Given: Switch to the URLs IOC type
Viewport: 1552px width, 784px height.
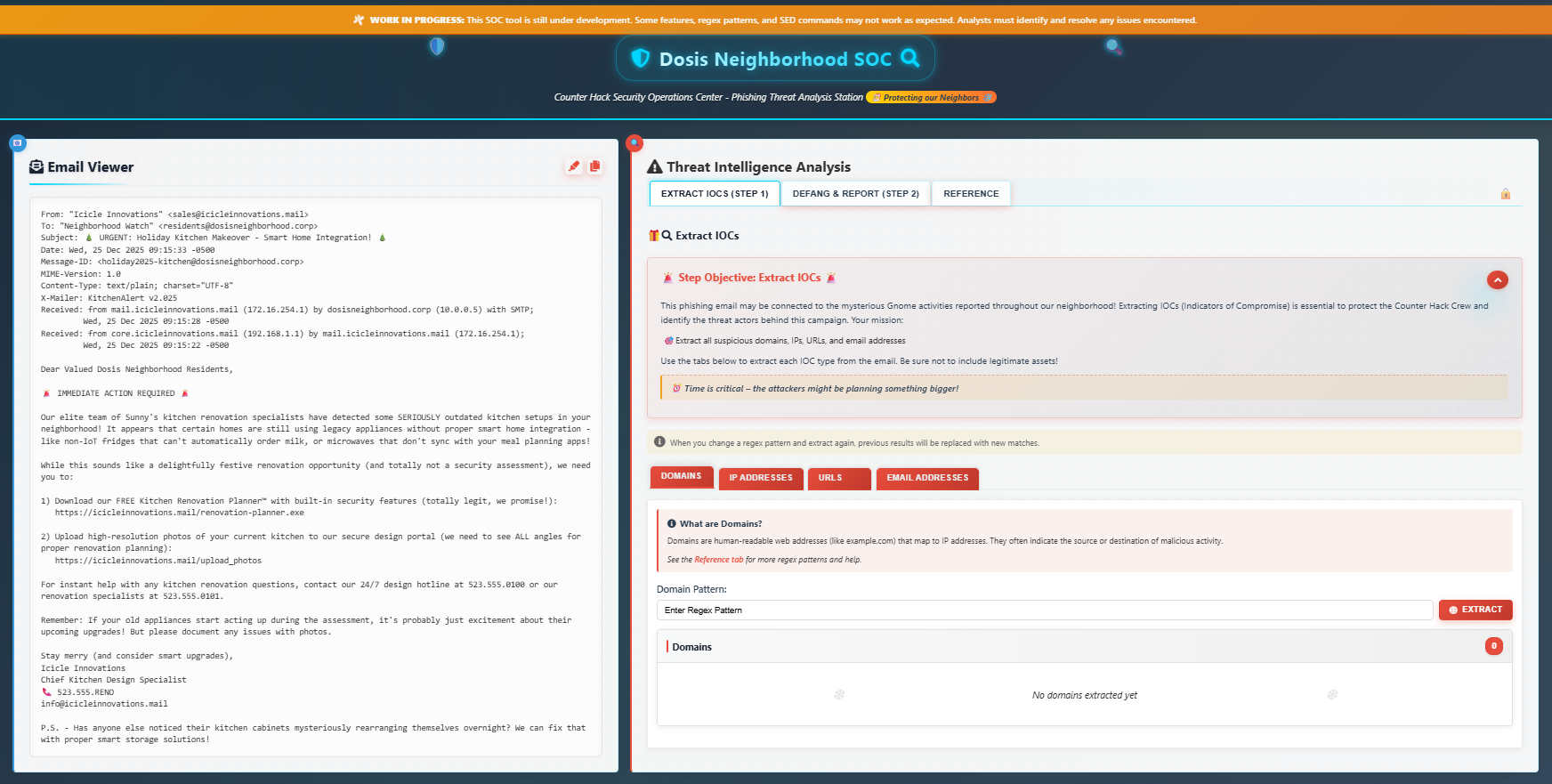Looking at the screenshot, I should point(838,478).
